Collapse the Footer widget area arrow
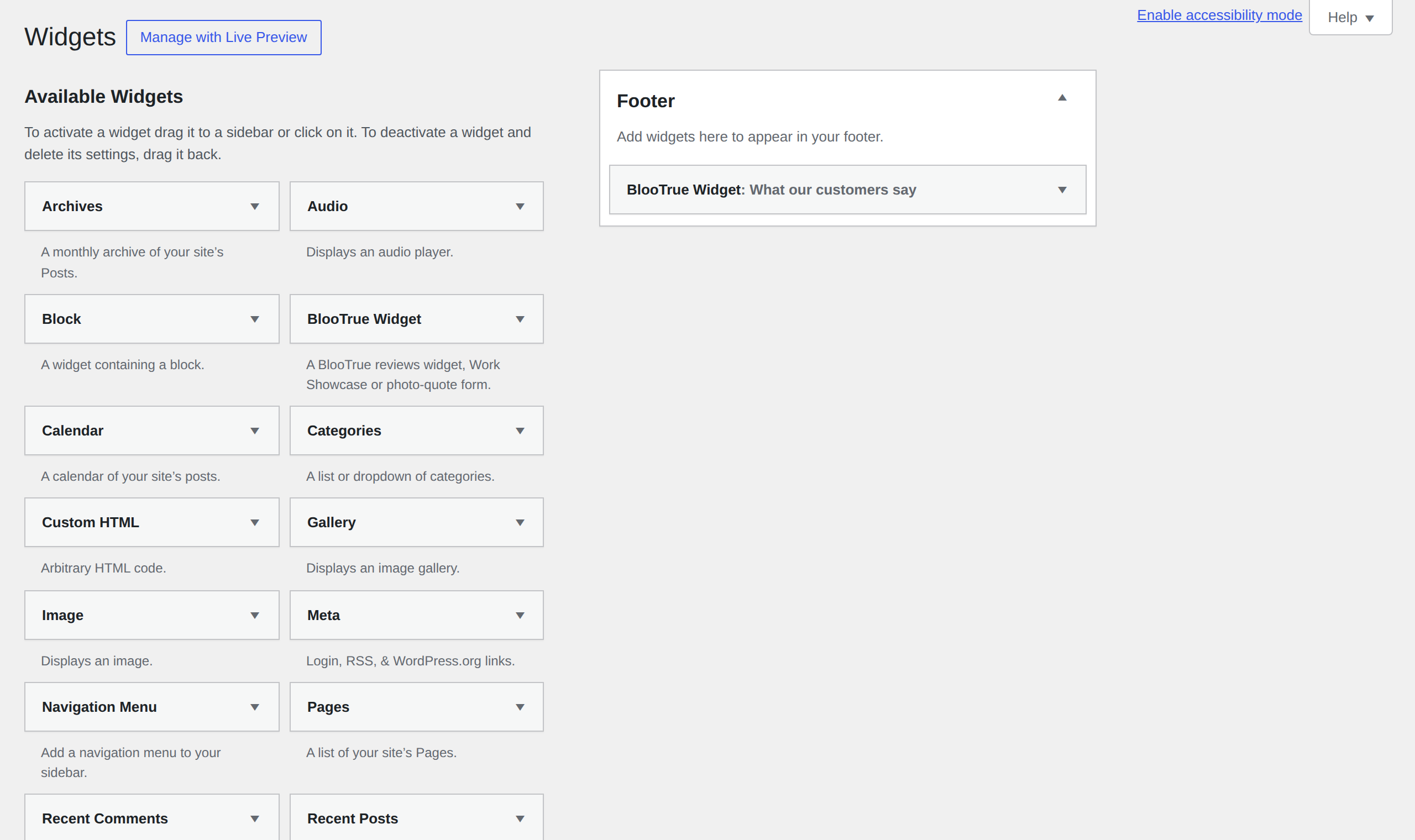The height and width of the screenshot is (840, 1415). (1062, 97)
